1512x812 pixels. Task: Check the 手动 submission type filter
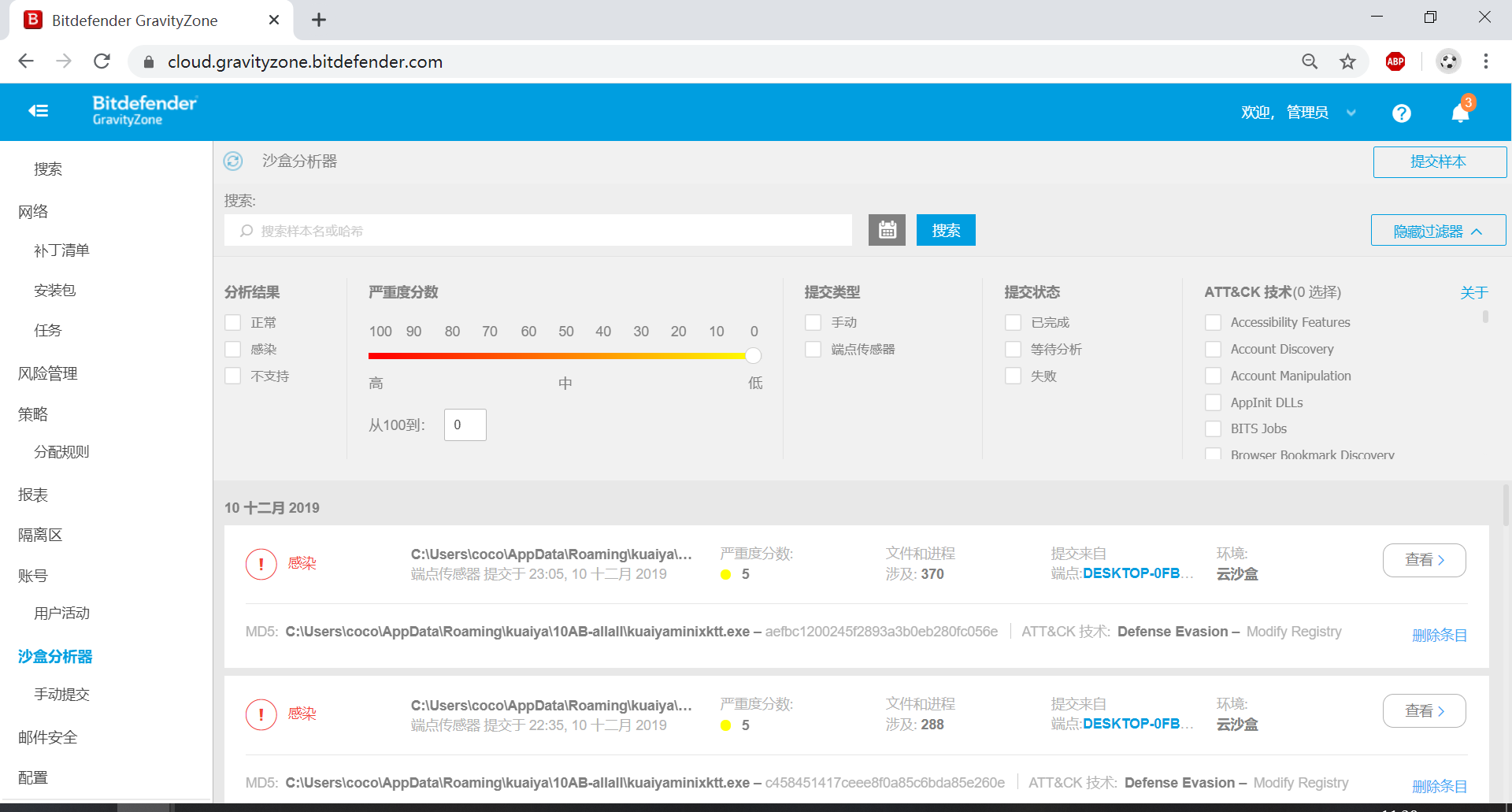(813, 323)
